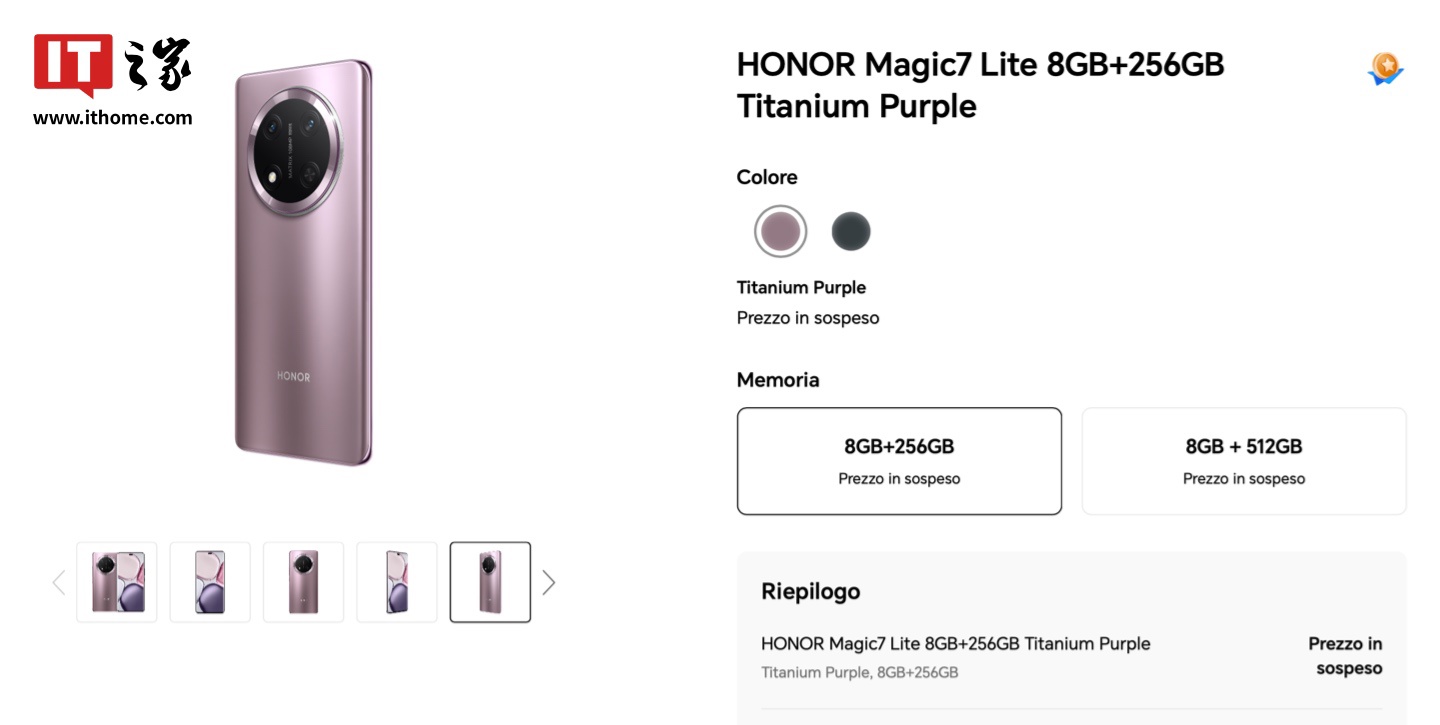Open second thumbnail with front view
The height and width of the screenshot is (725, 1440).
[210, 582]
